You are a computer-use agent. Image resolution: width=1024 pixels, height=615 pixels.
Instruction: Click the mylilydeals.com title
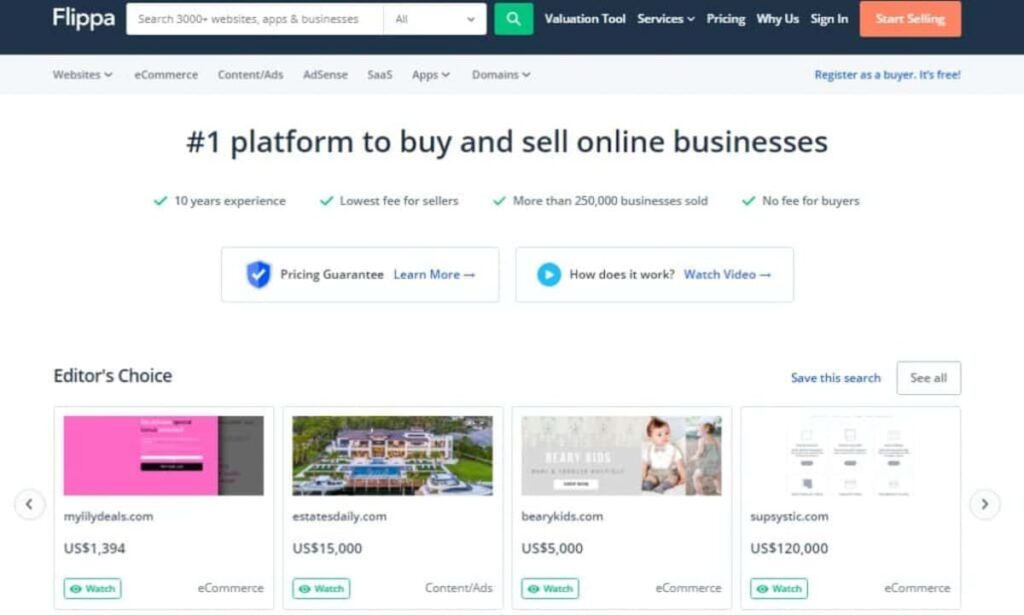tap(108, 516)
